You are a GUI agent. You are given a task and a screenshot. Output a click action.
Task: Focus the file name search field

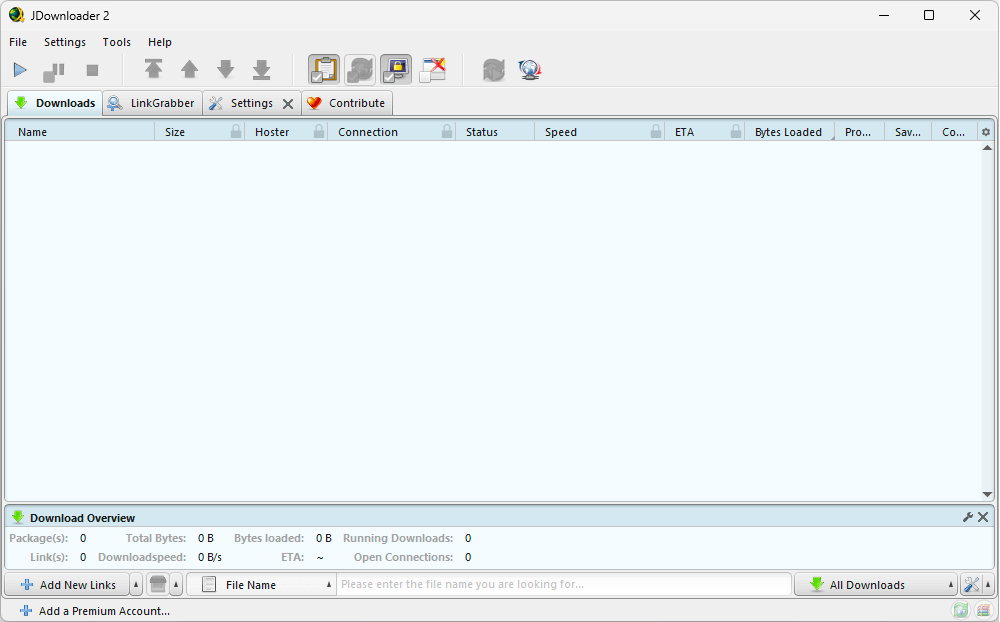click(x=564, y=584)
